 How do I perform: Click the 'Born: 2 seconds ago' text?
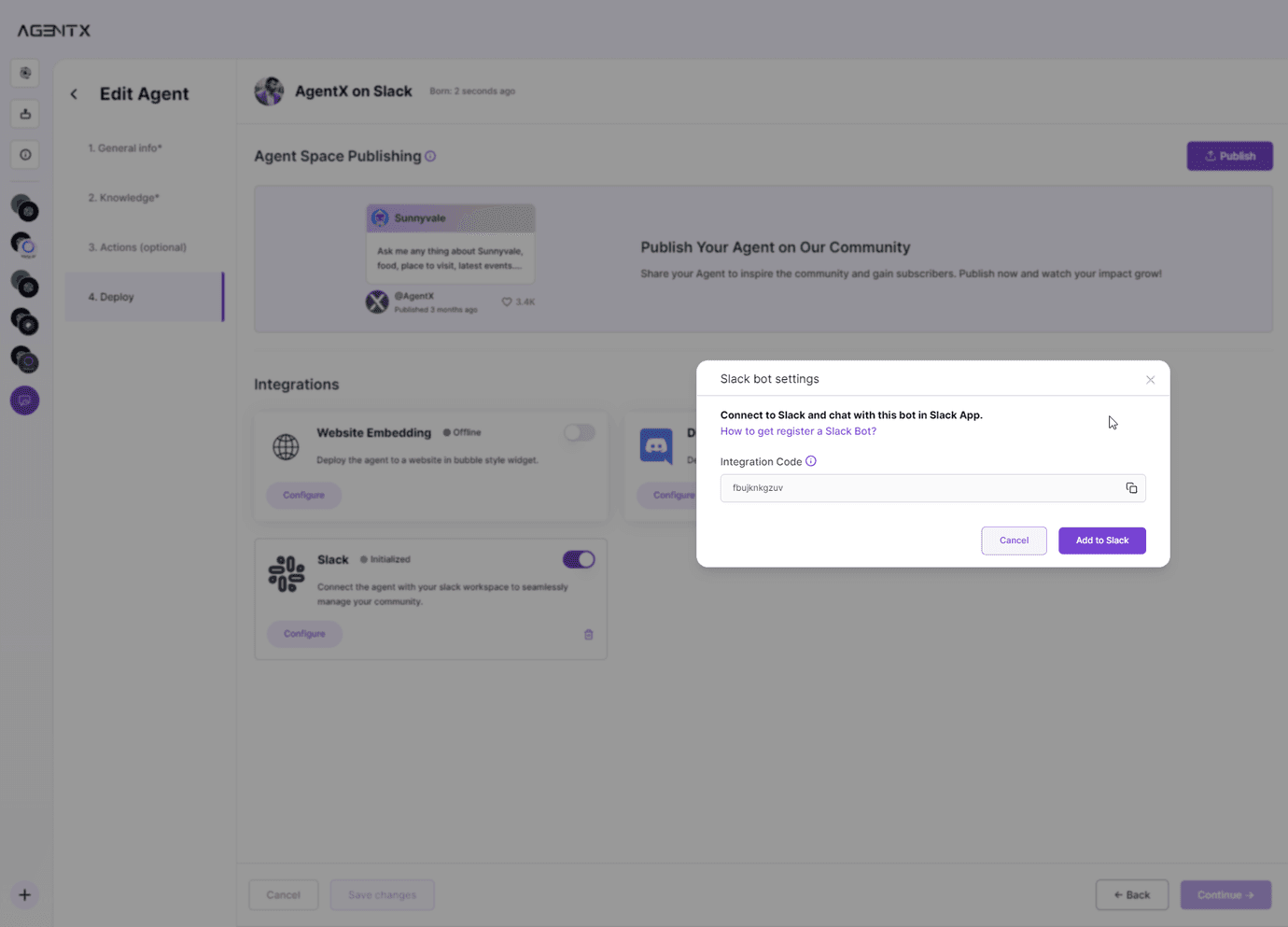(x=472, y=91)
